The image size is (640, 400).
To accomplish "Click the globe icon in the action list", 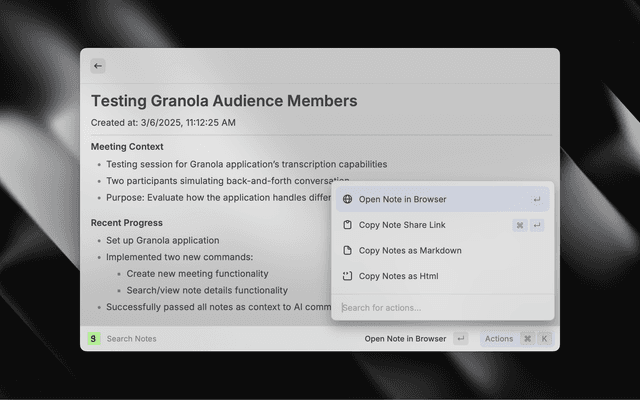I will pos(347,200).
